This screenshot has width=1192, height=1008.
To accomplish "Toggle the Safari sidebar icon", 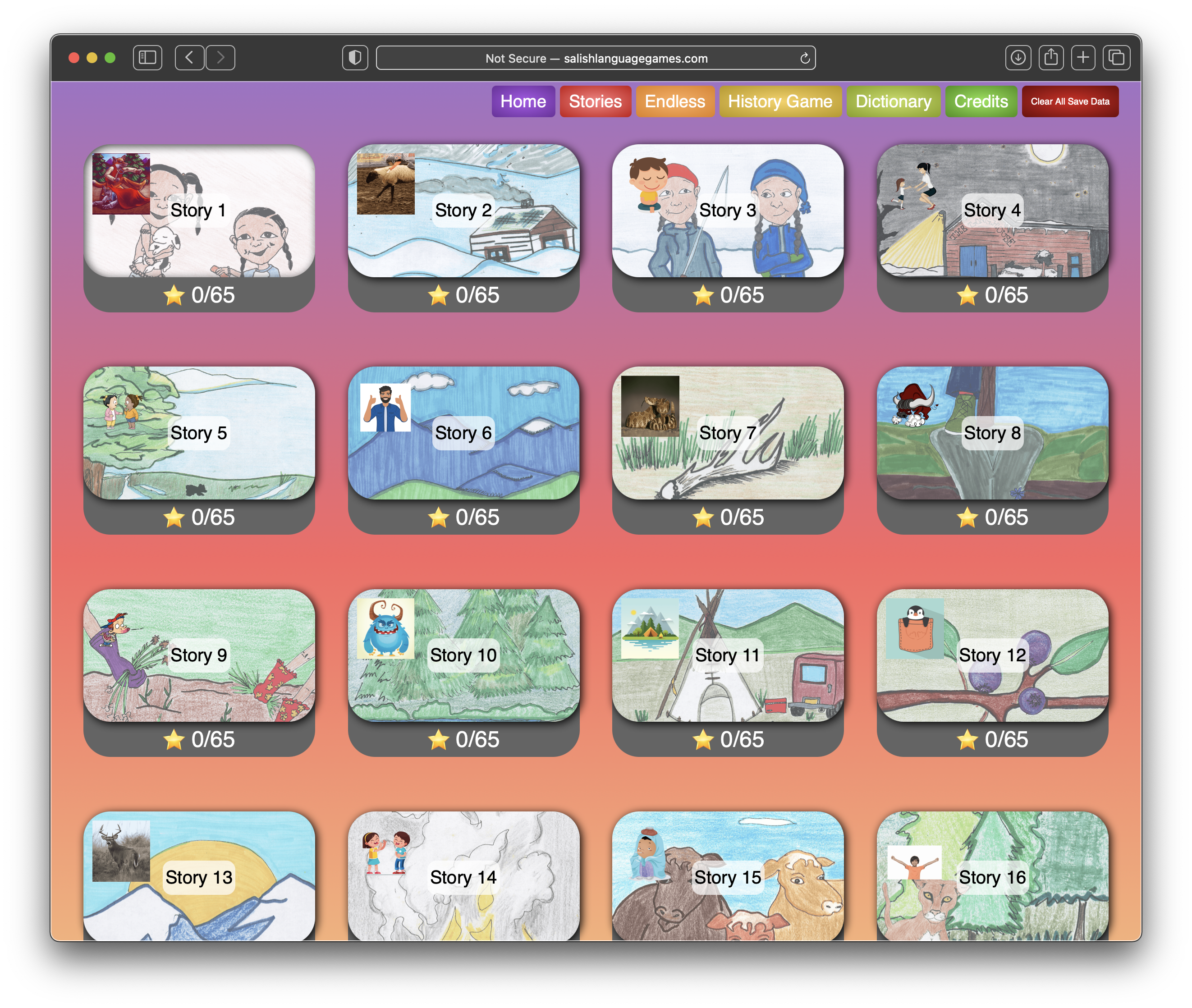I will 147,58.
